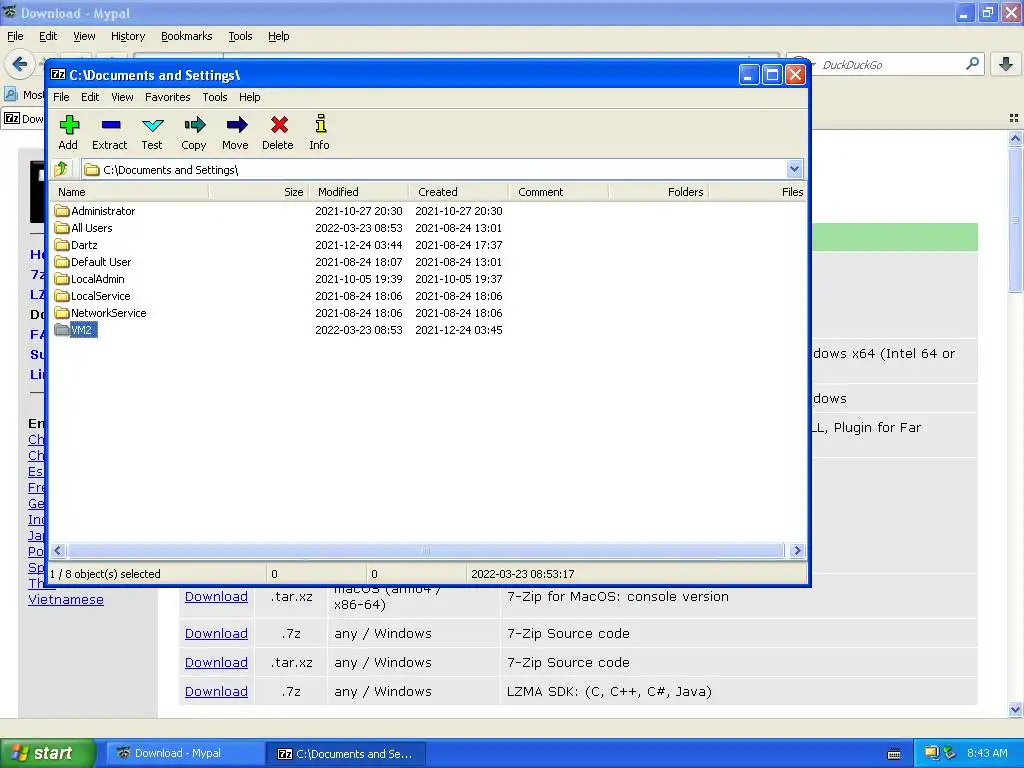This screenshot has width=1024, height=768.
Task: Run the Test archive tool
Action: (x=152, y=125)
